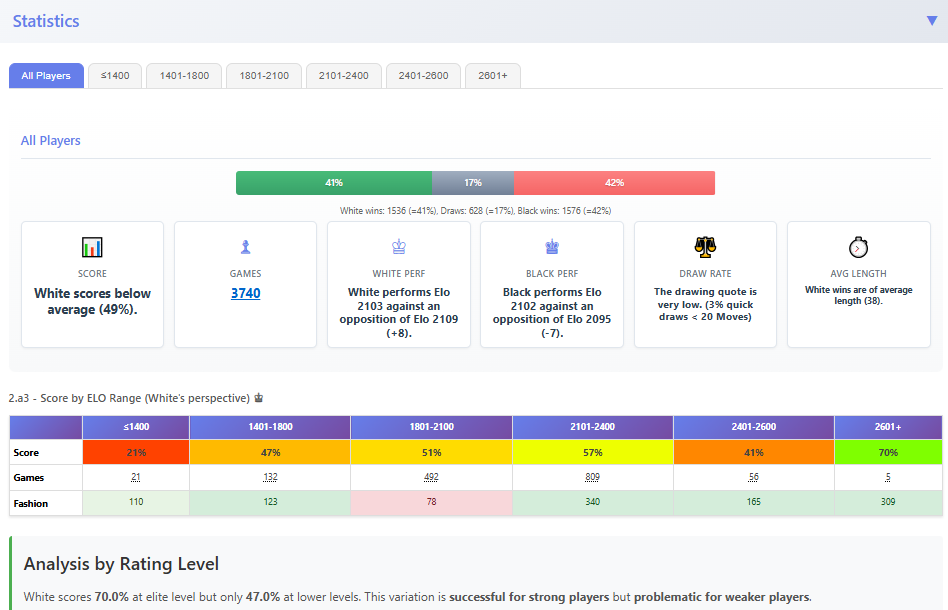Open the 1401-1800 rating tab

(184, 76)
